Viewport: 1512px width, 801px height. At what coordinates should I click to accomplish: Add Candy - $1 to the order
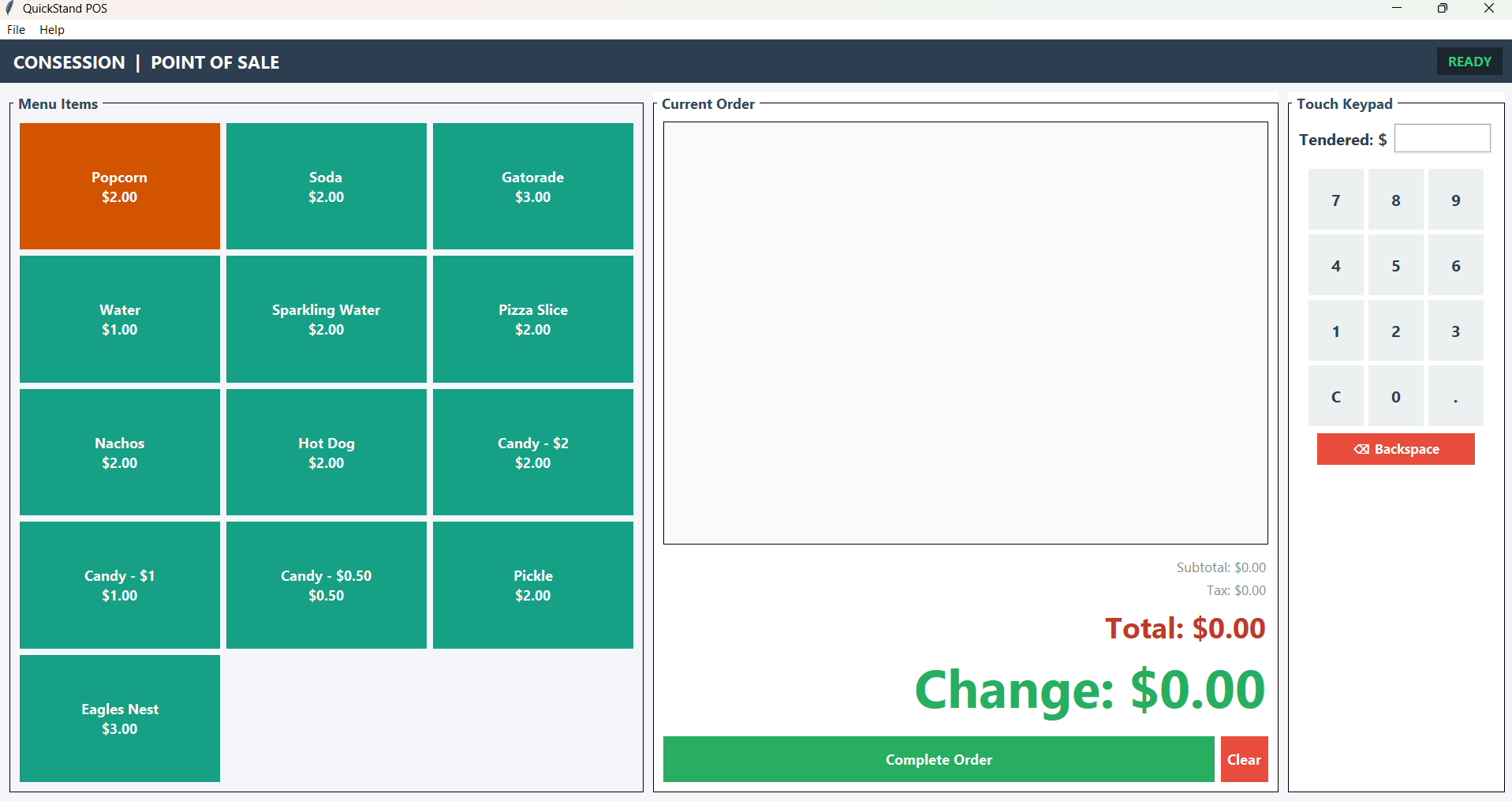(120, 585)
